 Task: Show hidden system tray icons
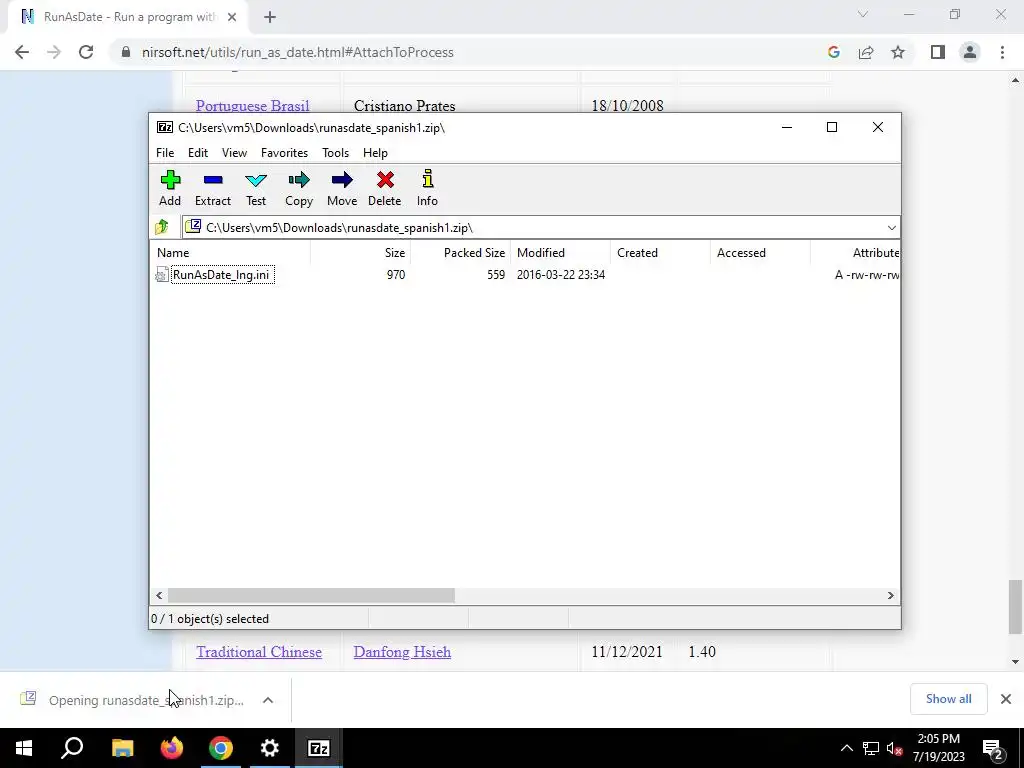tap(846, 748)
